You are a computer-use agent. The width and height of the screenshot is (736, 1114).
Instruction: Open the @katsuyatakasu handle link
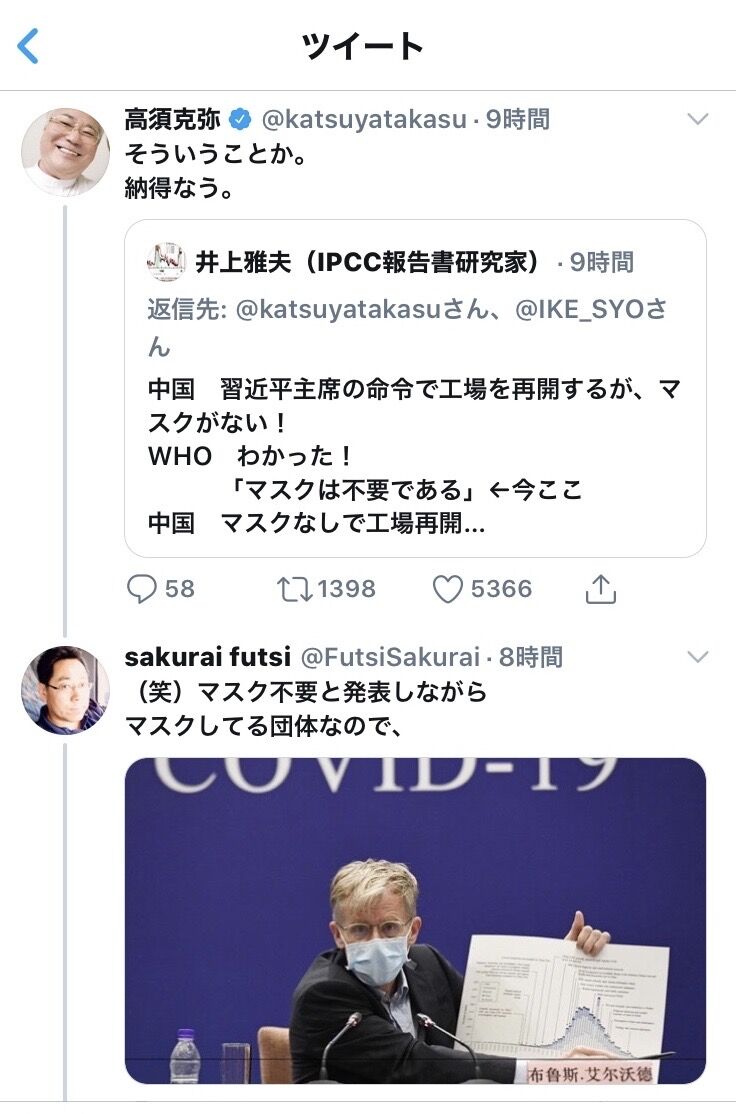pos(364,119)
